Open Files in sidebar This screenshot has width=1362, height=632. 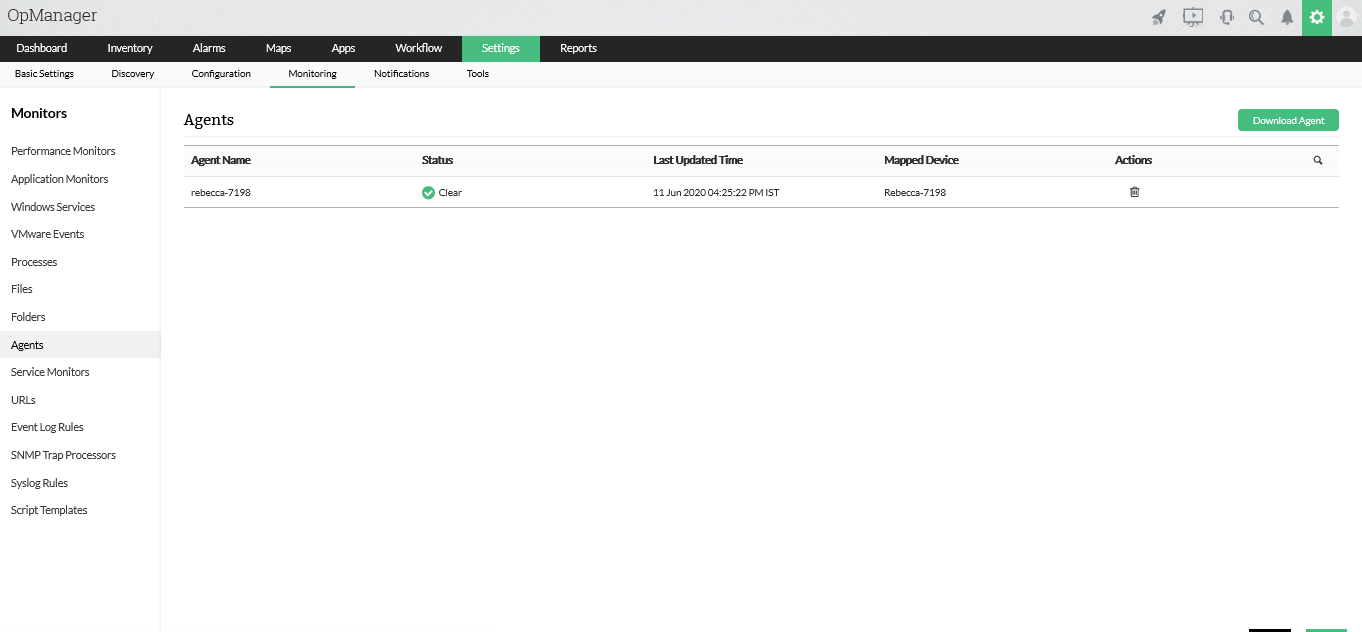[22, 289]
